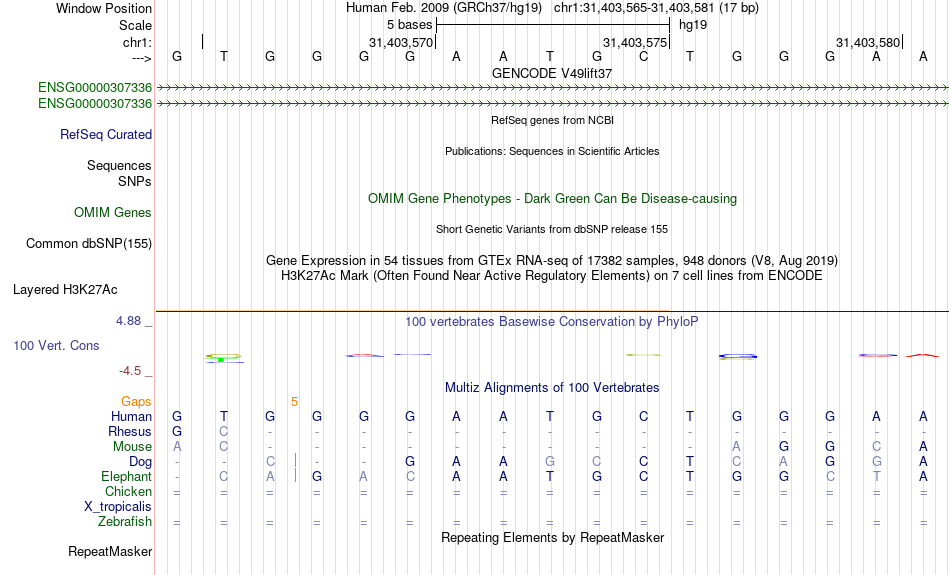Click the Sequences track label
The height and width of the screenshot is (575, 950).
(x=119, y=165)
